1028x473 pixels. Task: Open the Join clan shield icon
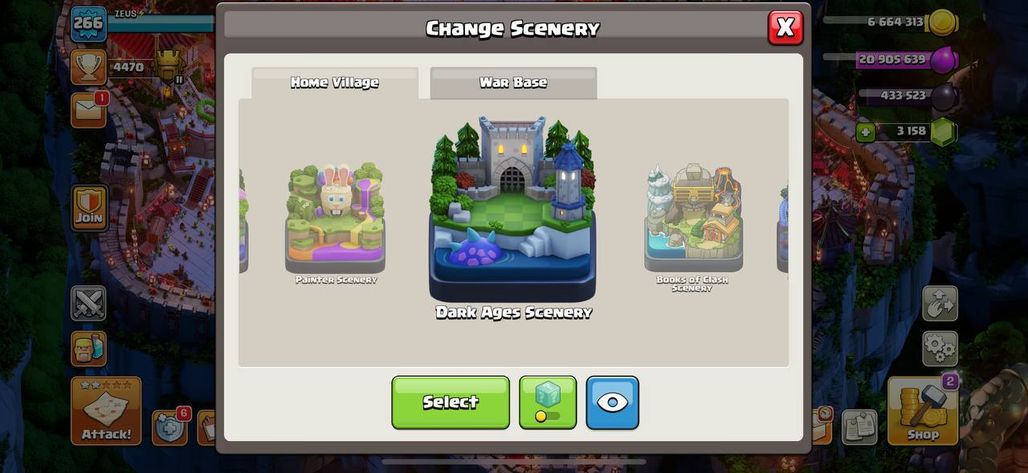[89, 208]
